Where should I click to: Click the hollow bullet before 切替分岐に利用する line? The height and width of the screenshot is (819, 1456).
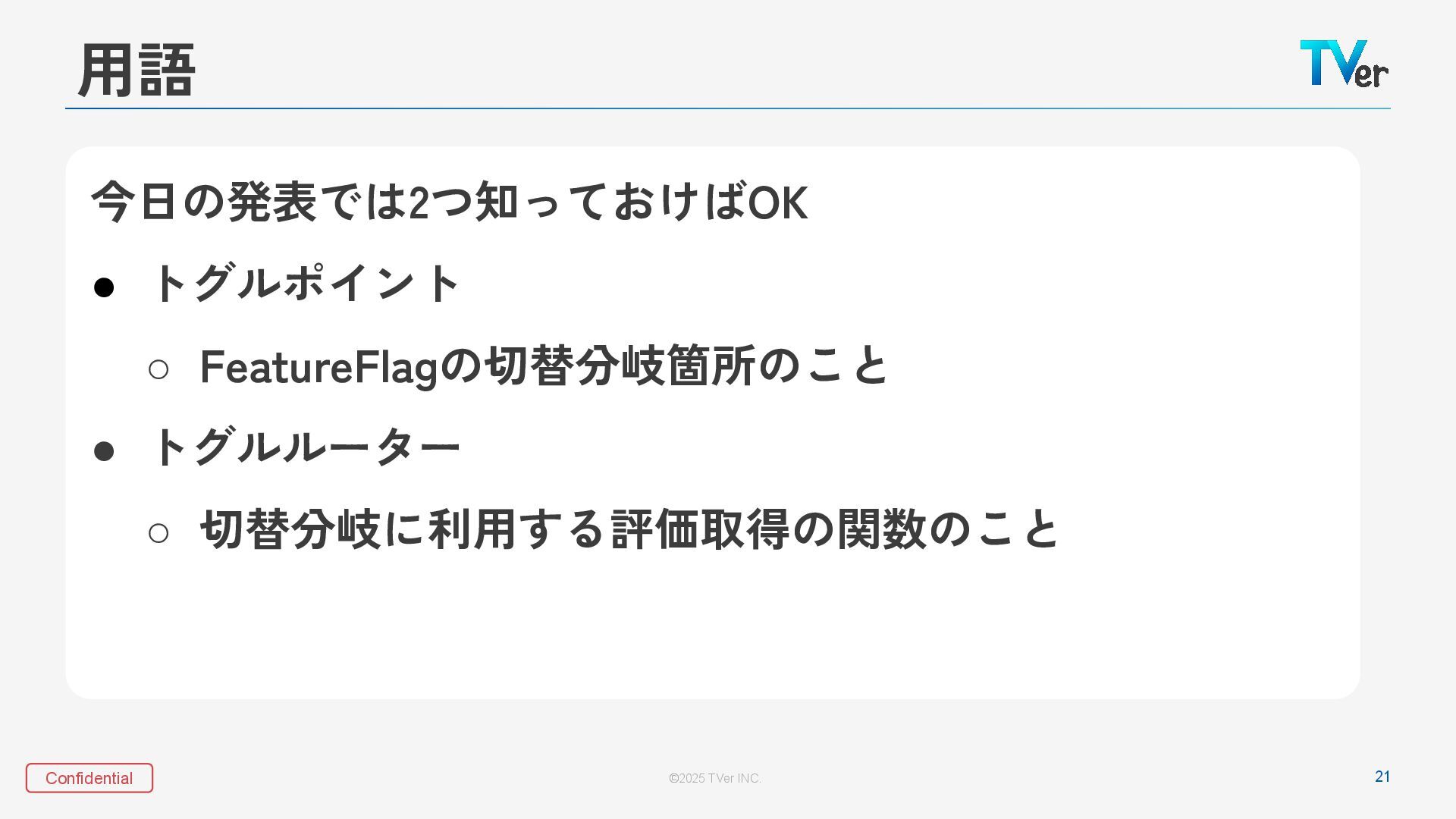click(x=158, y=533)
